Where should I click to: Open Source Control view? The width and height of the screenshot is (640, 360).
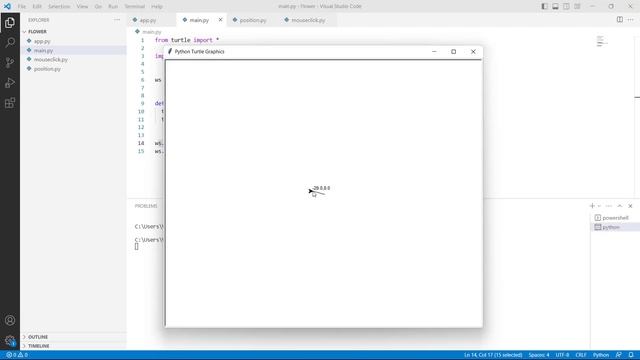coord(10,62)
